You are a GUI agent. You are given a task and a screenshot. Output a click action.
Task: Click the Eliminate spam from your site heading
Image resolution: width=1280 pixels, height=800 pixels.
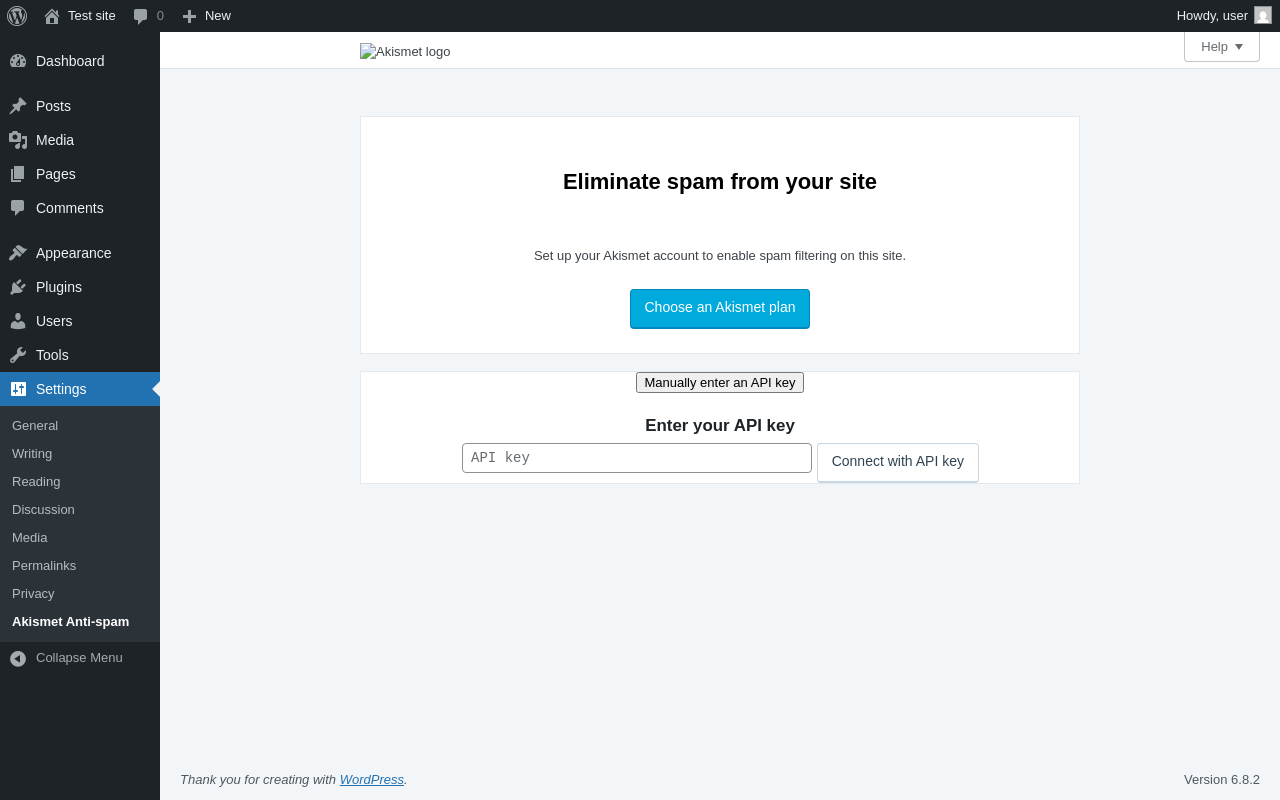pos(720,182)
